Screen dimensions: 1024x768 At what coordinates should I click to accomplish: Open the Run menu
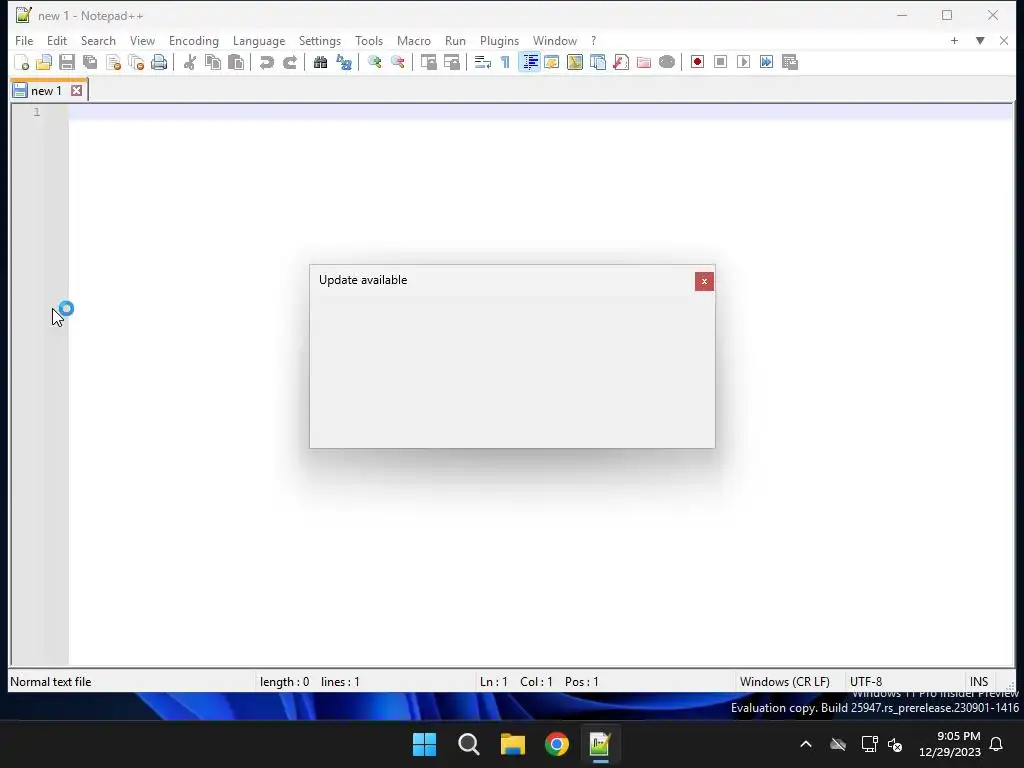point(455,40)
